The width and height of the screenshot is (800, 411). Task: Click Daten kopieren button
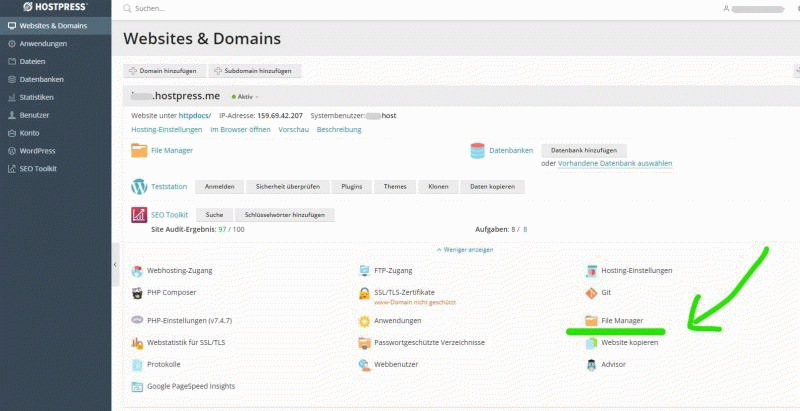coord(492,187)
